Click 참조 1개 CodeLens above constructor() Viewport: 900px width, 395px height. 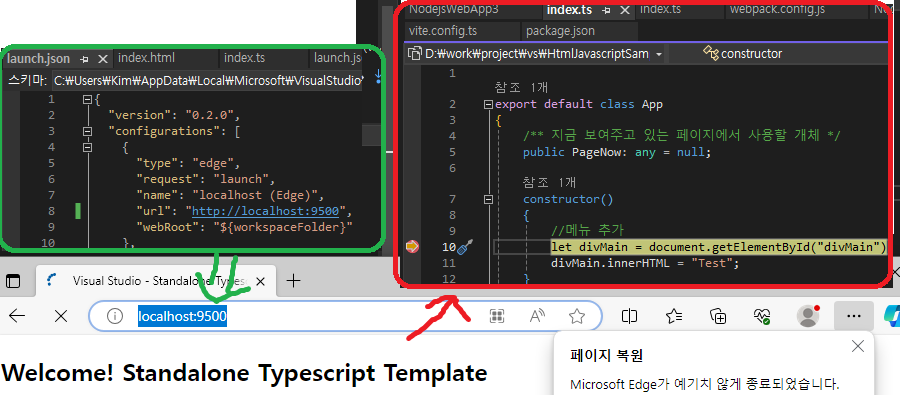point(549,183)
